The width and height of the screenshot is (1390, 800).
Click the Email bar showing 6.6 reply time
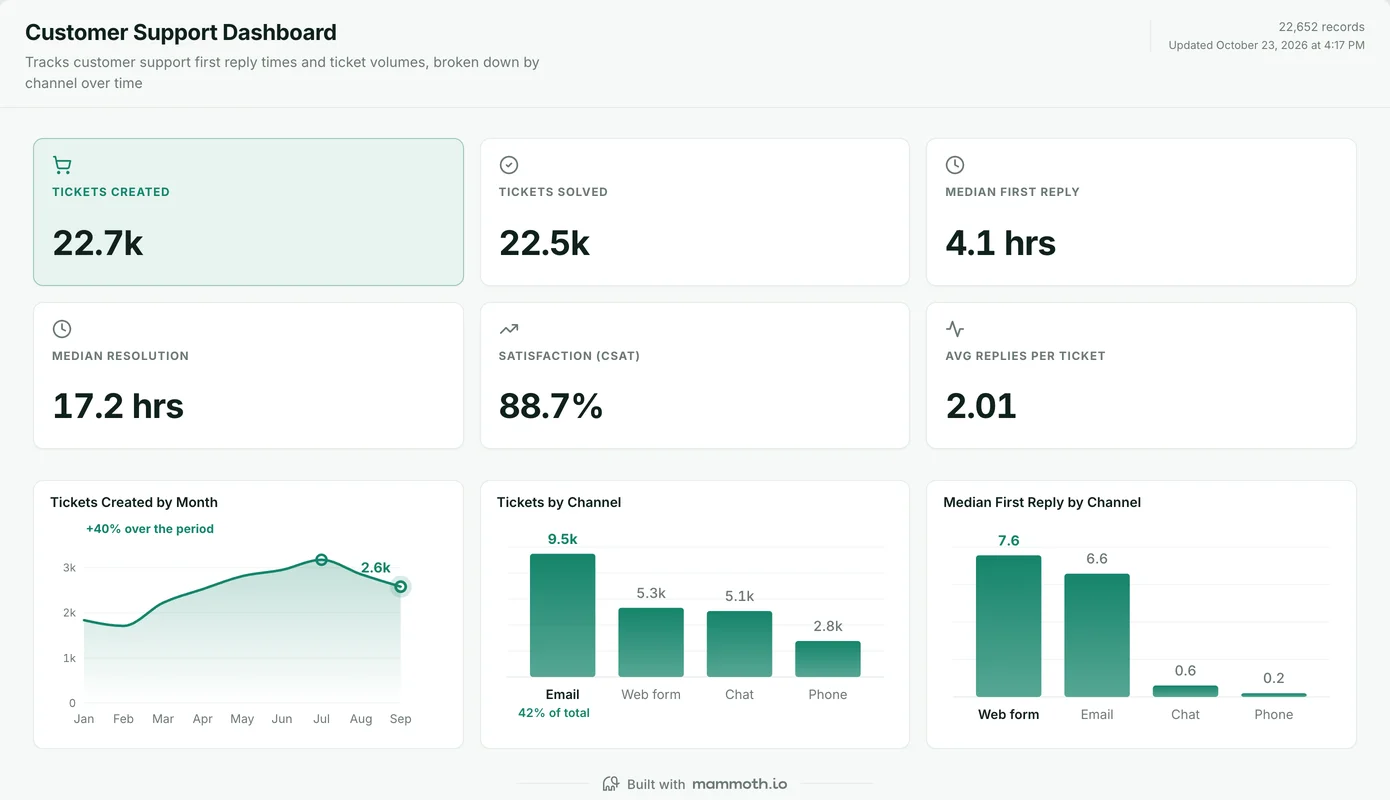coord(1097,635)
